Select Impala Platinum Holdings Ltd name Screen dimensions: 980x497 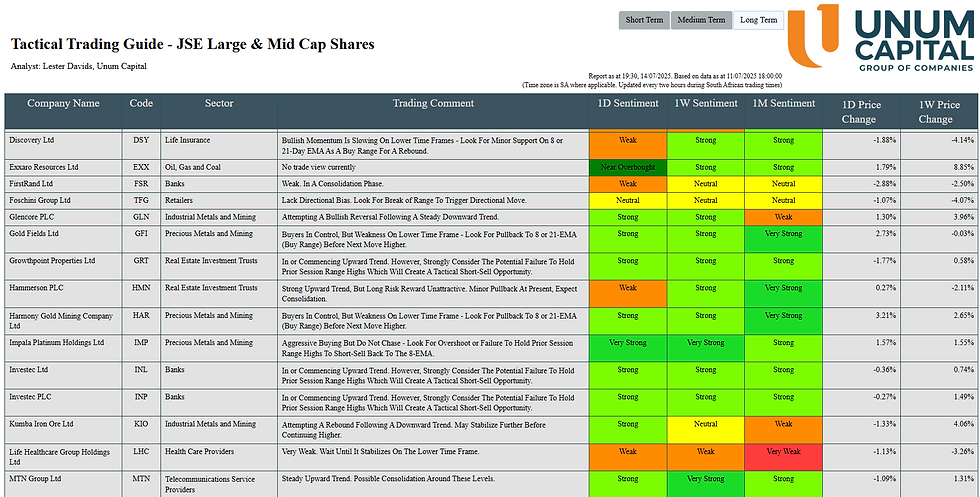[x=56, y=343]
